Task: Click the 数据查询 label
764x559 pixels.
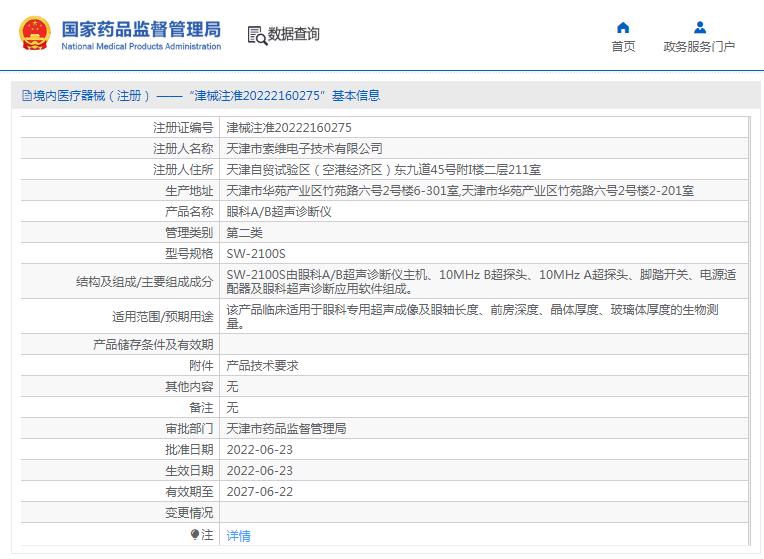Action: click(294, 34)
